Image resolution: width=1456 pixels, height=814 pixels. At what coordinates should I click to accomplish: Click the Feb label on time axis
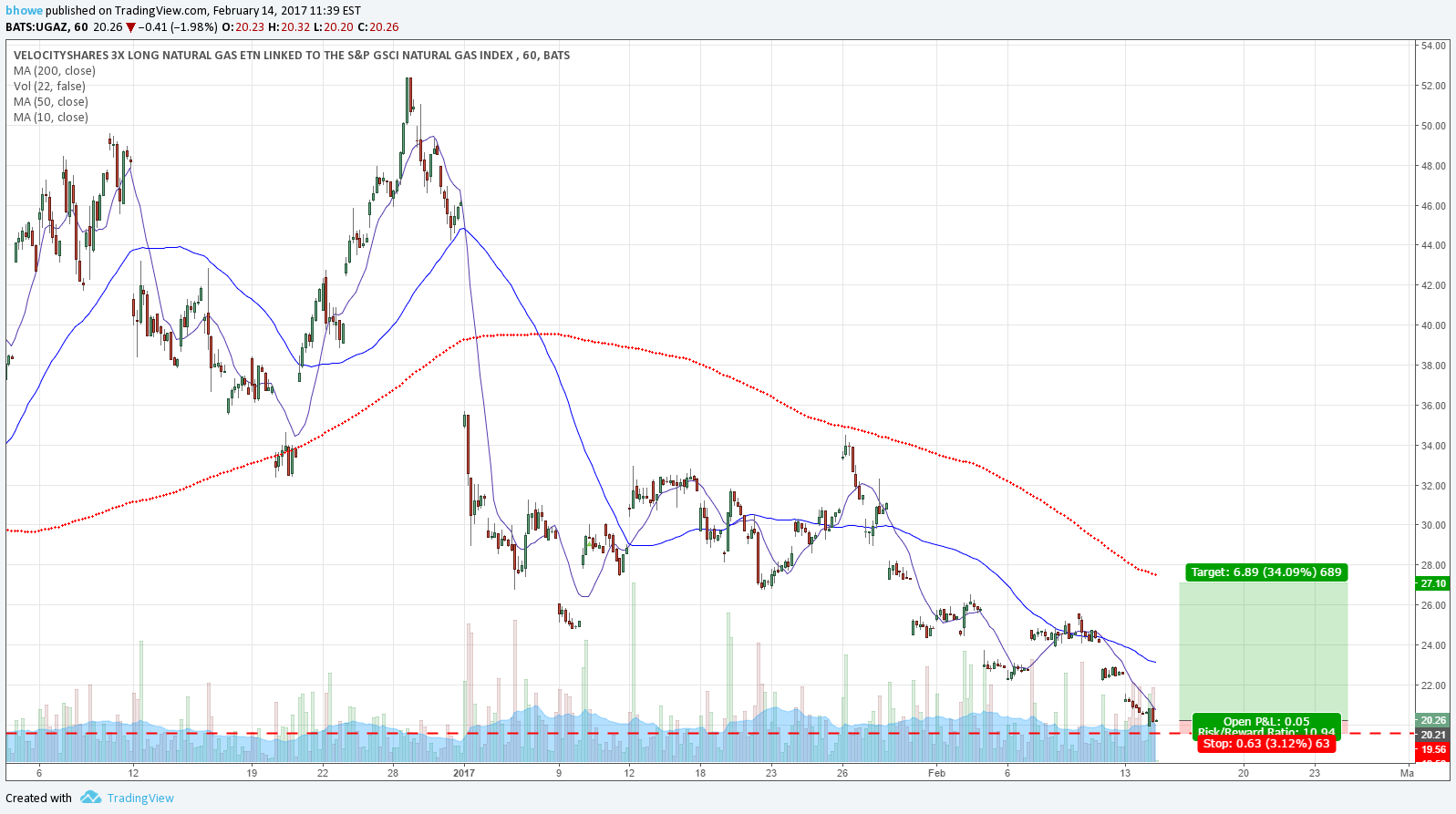pos(936,773)
